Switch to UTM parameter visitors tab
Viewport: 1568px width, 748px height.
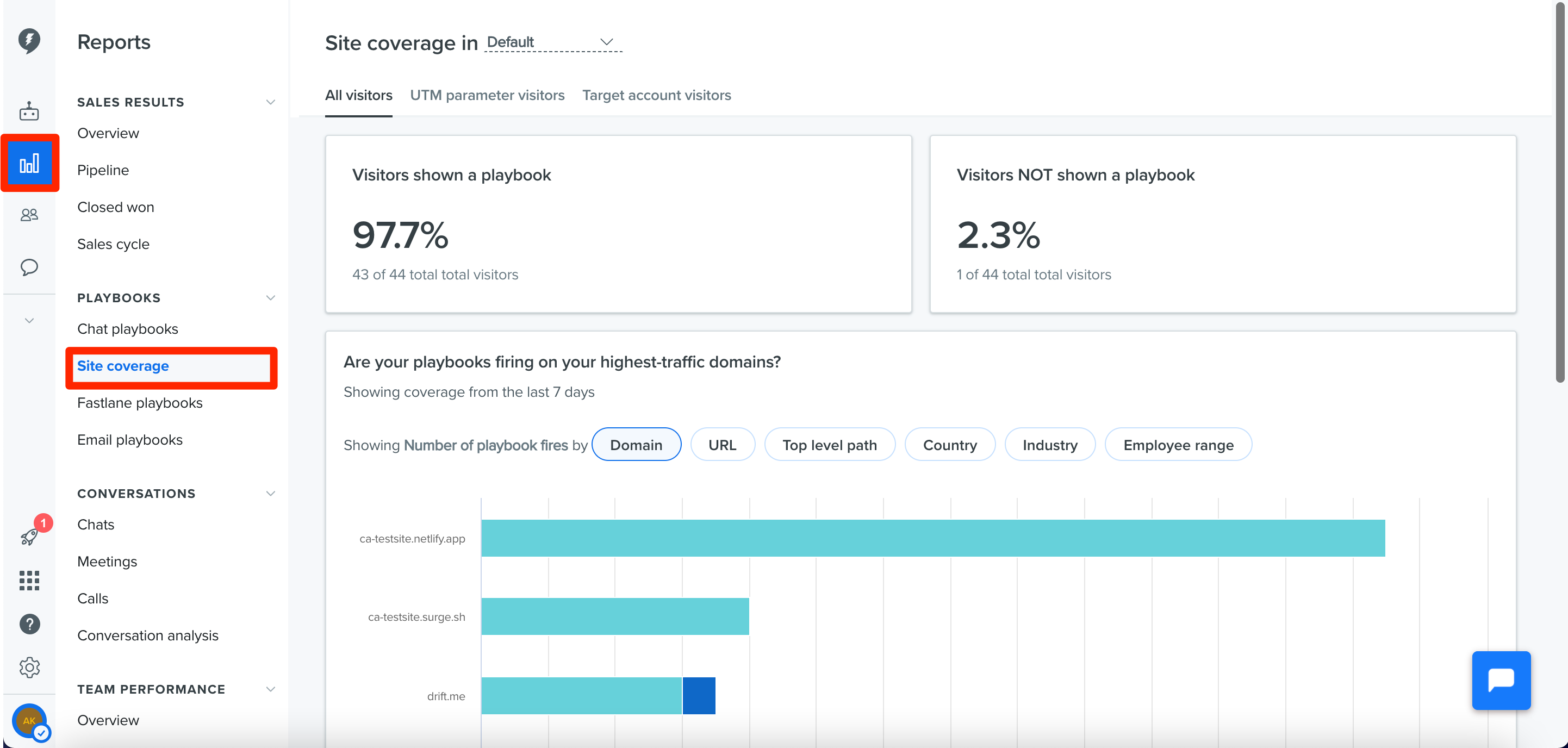[x=487, y=96]
